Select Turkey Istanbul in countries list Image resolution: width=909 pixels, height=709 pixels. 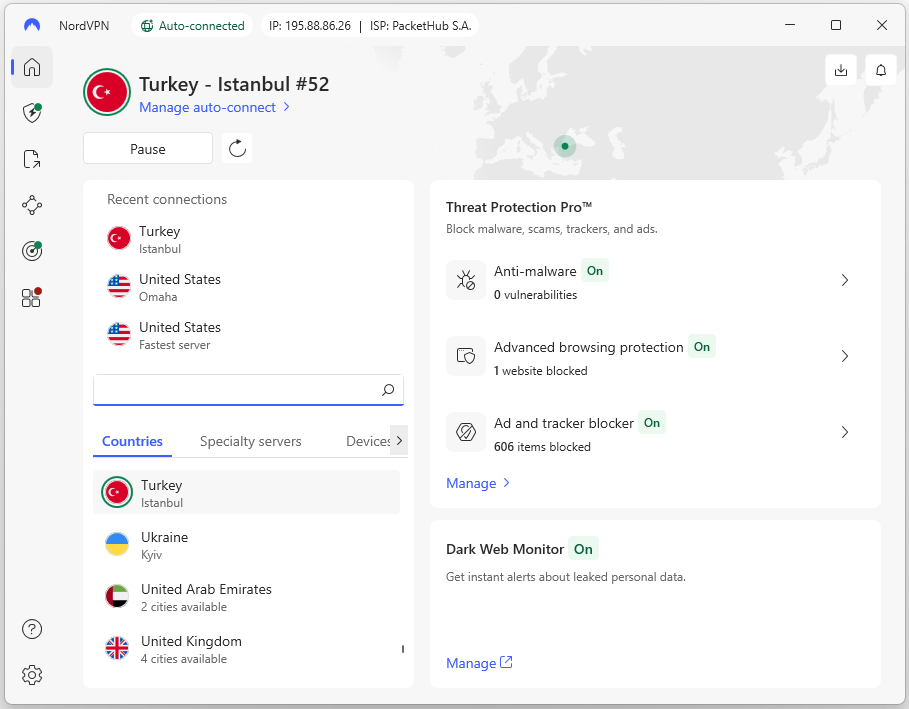[x=246, y=492]
